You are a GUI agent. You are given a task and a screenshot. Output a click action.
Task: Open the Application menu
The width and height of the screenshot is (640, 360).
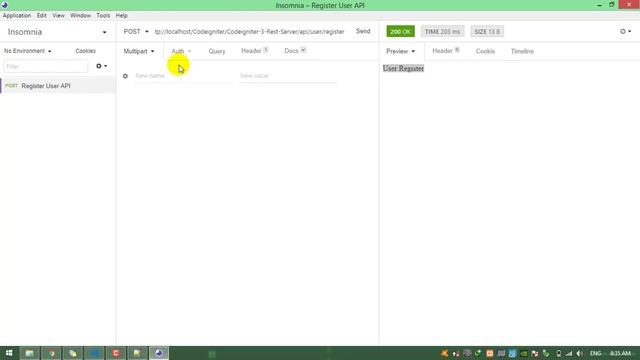[x=17, y=16]
